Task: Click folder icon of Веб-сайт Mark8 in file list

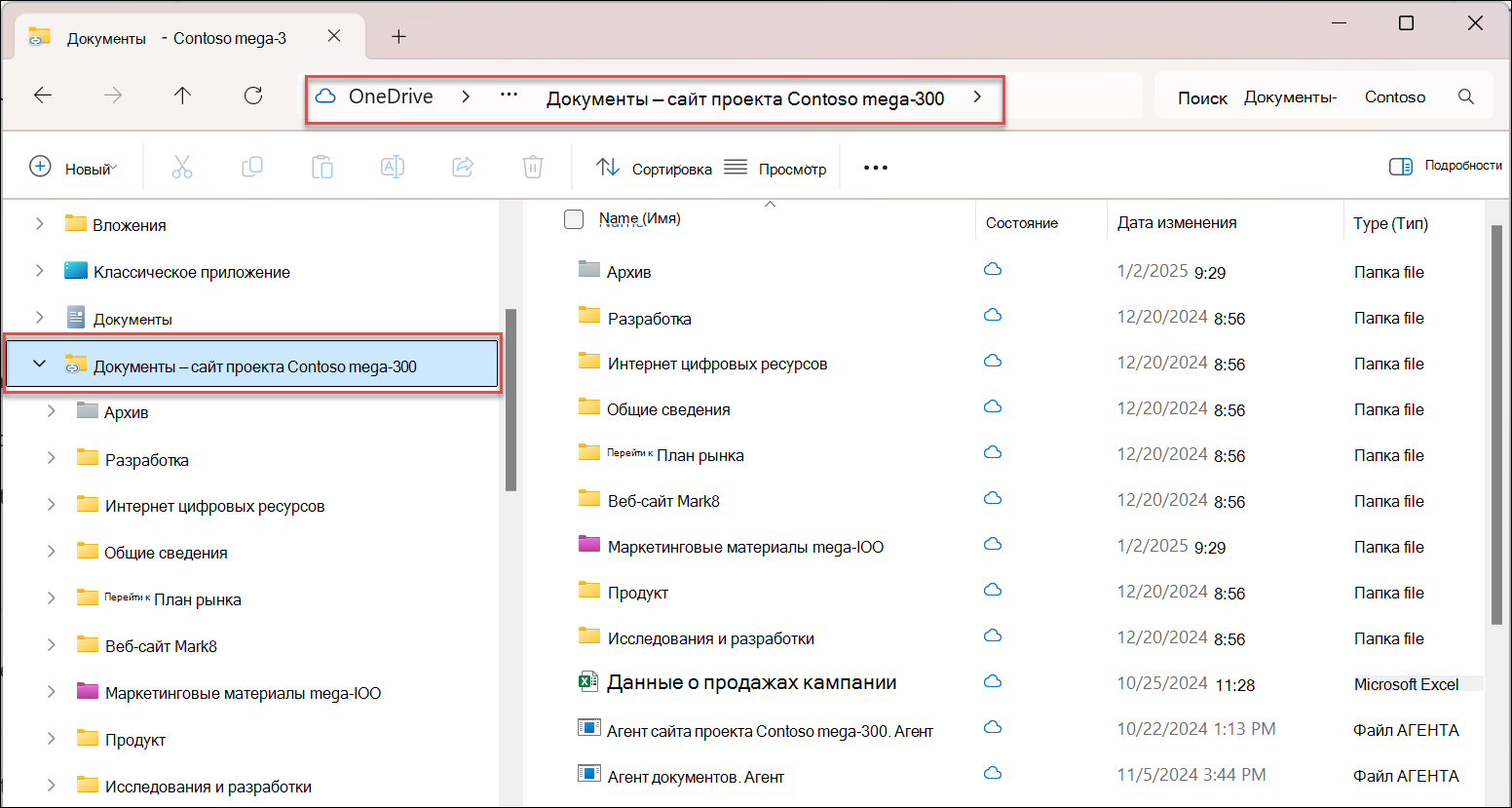Action: pyautogui.click(x=588, y=498)
